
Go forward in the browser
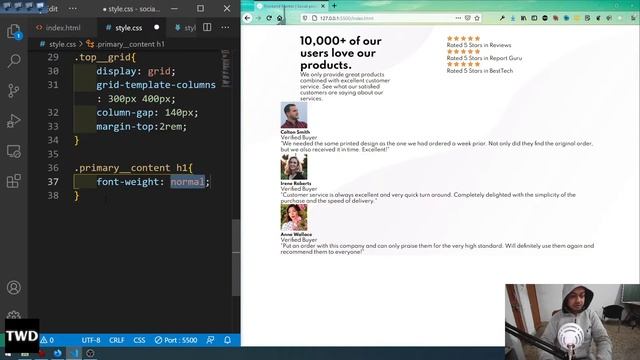pos(258,18)
